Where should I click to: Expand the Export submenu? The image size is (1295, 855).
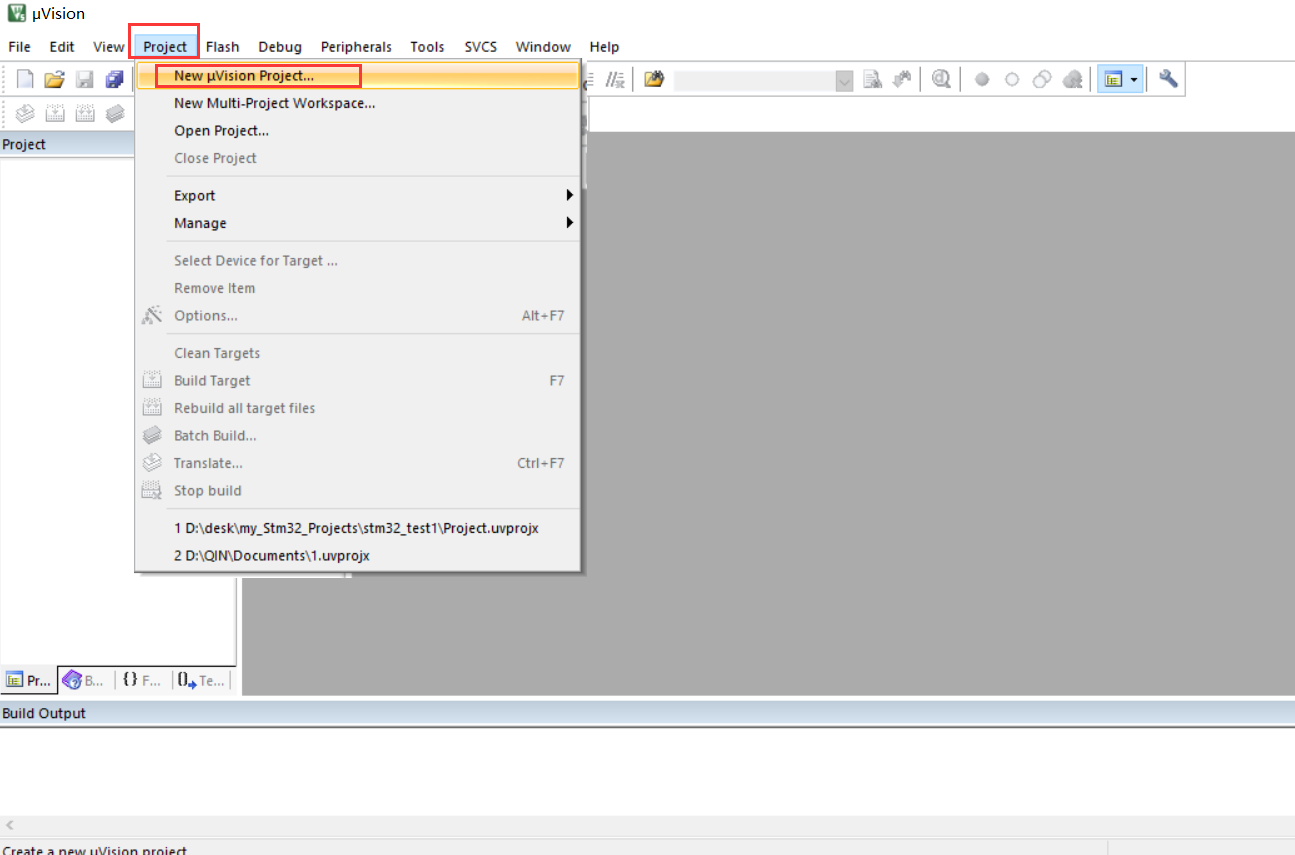358,195
